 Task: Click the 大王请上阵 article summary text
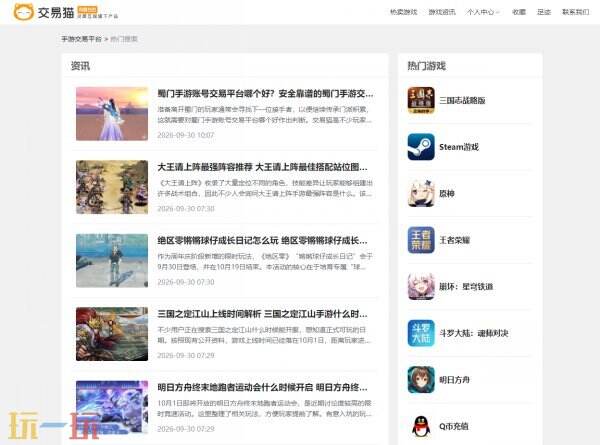(x=265, y=188)
